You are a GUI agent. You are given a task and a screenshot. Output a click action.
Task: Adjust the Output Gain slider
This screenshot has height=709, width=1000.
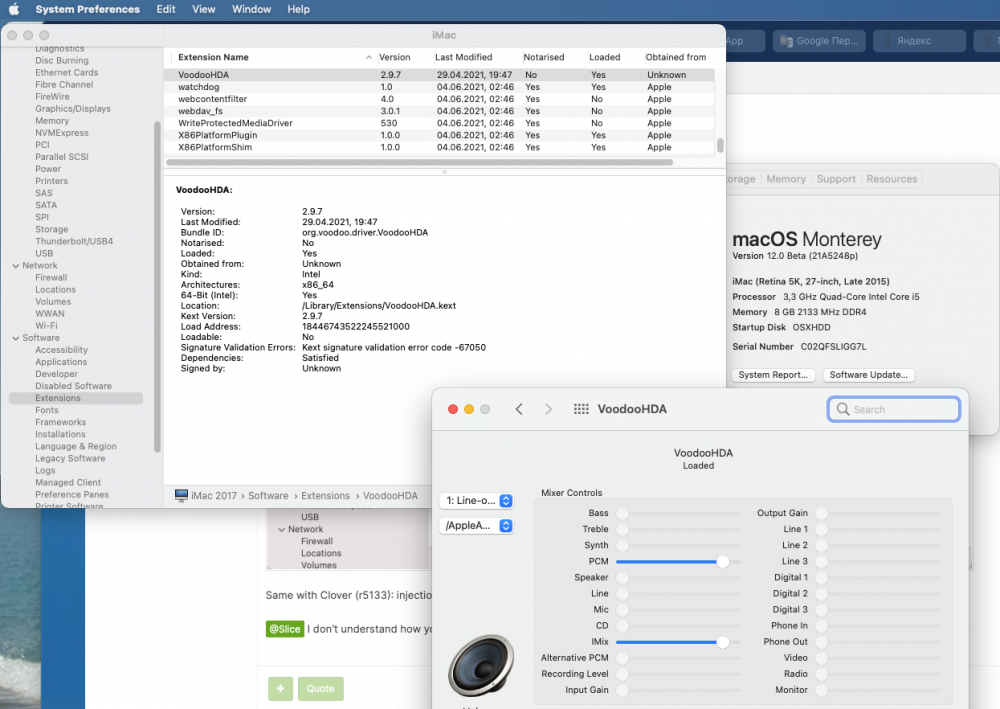pyautogui.click(x=878, y=513)
